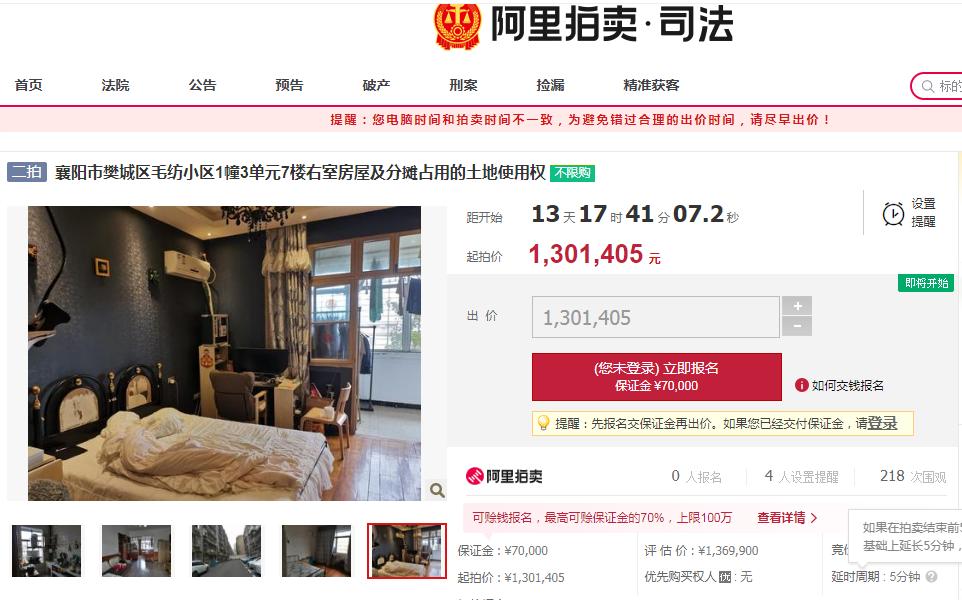962x600 pixels.
Task: Click the magnifier icon on the photo
Action: (x=437, y=490)
